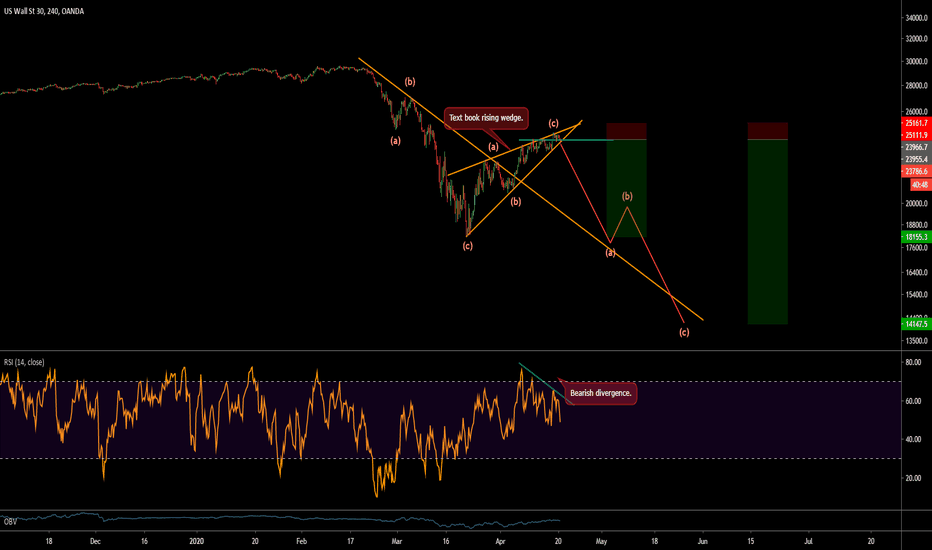Click the Dec label on time axis
Image resolution: width=932 pixels, height=550 pixels.
click(95, 541)
